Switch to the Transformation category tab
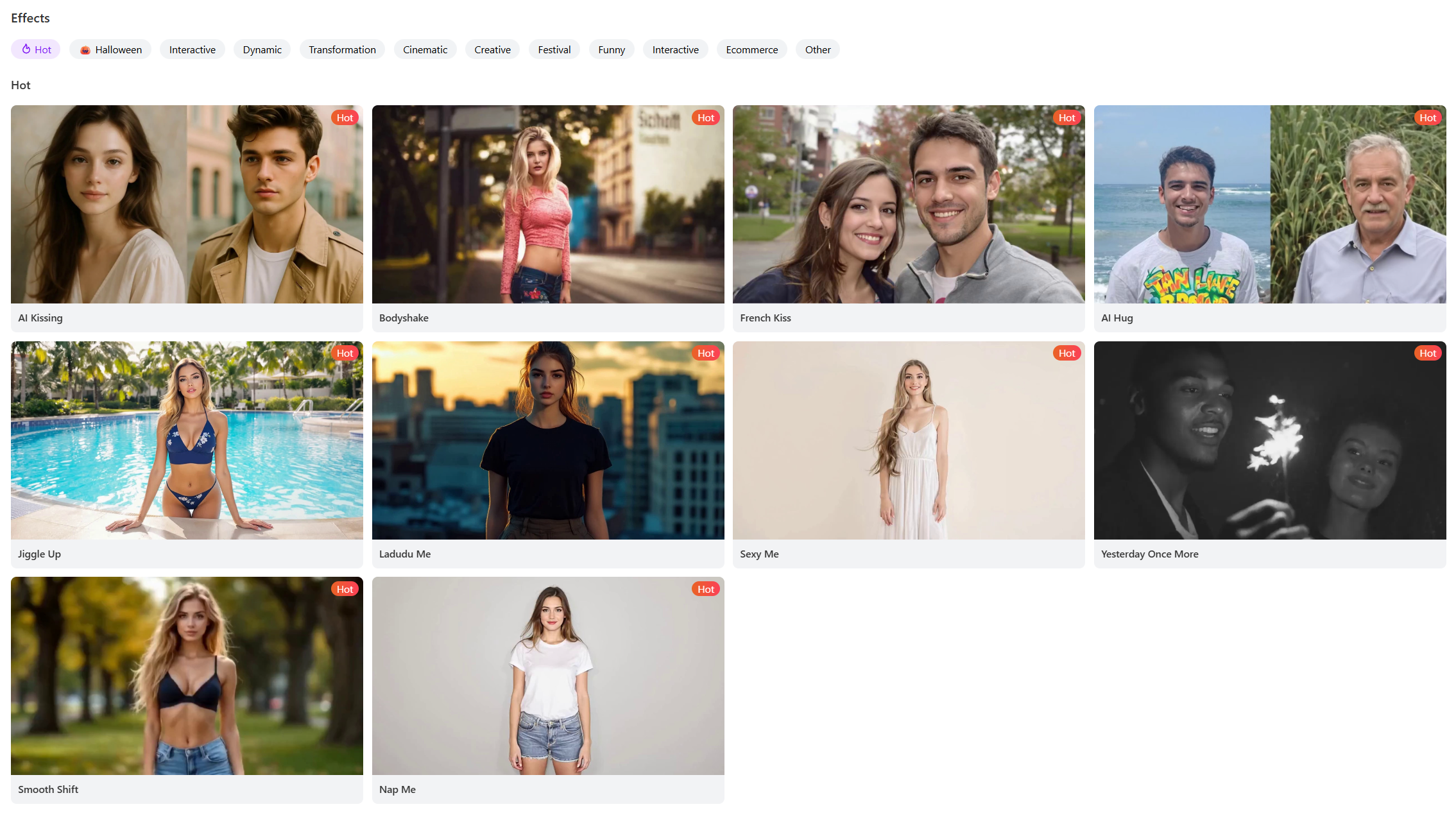The height and width of the screenshot is (818, 1456). [x=342, y=49]
